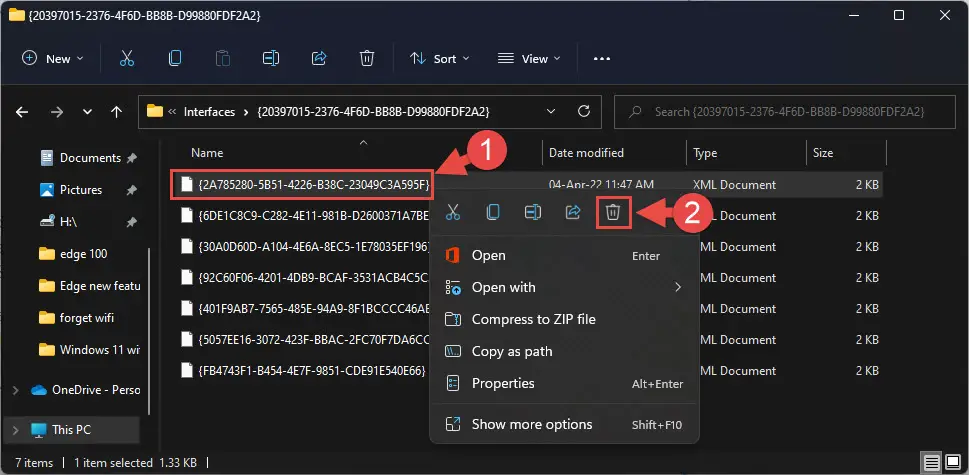Viewport: 969px width, 475px height.
Task: Open the View dropdown menu
Action: [529, 59]
